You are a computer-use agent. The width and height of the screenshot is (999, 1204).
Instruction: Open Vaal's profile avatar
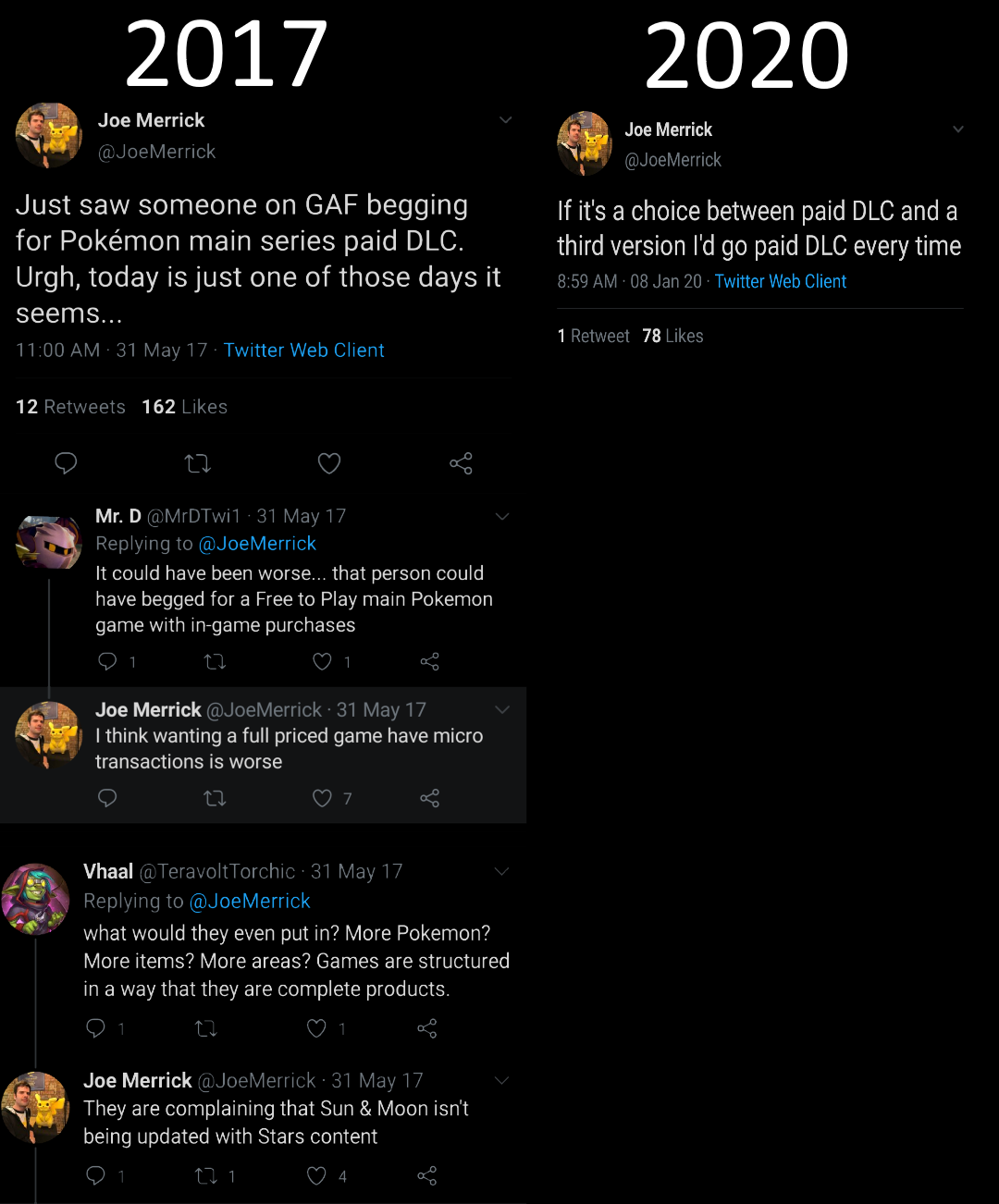pos(35,899)
